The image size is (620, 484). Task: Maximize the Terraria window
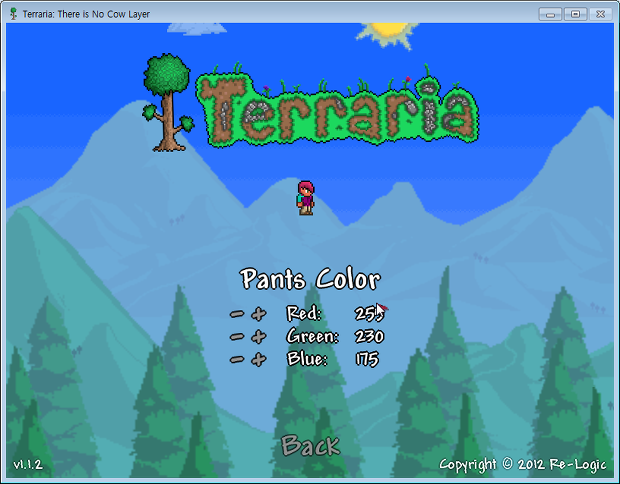tap(575, 14)
